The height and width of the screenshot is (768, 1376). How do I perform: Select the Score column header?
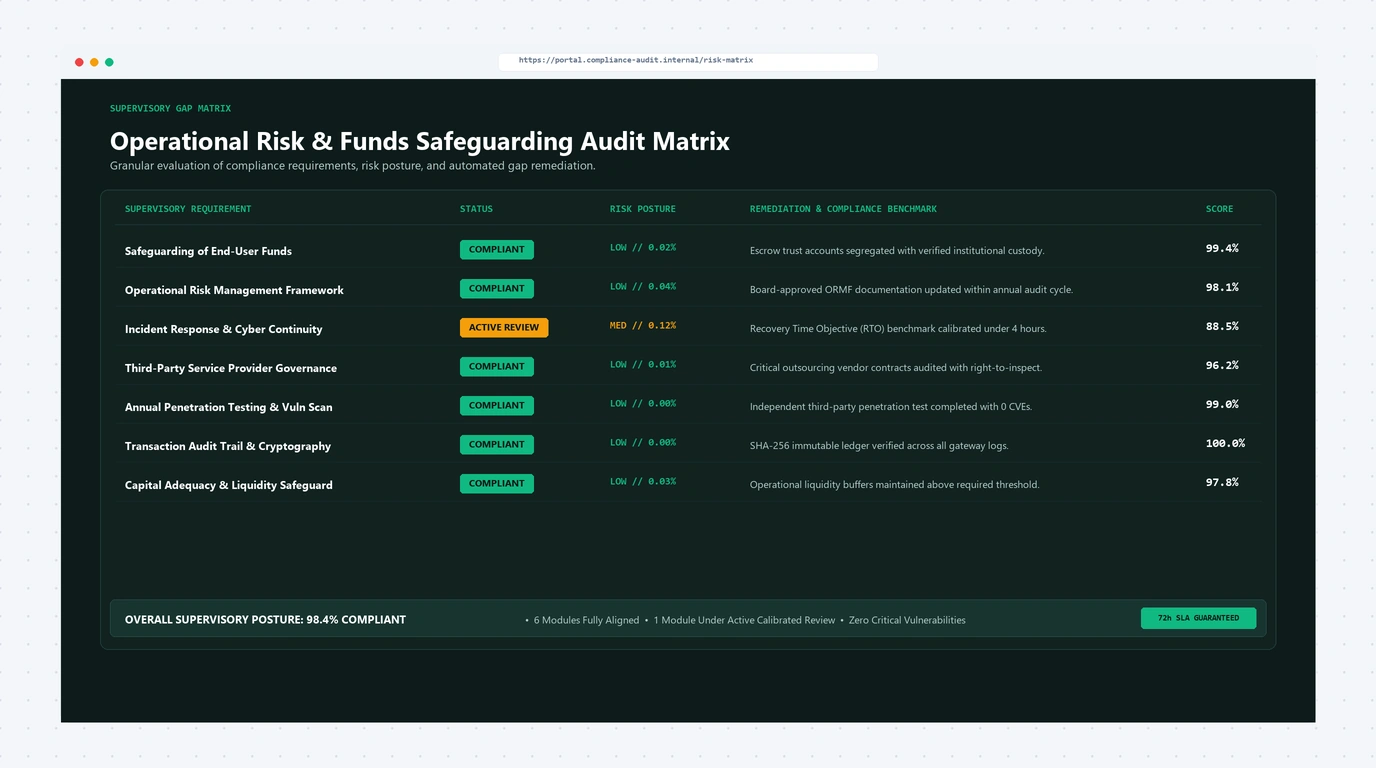[1219, 209]
